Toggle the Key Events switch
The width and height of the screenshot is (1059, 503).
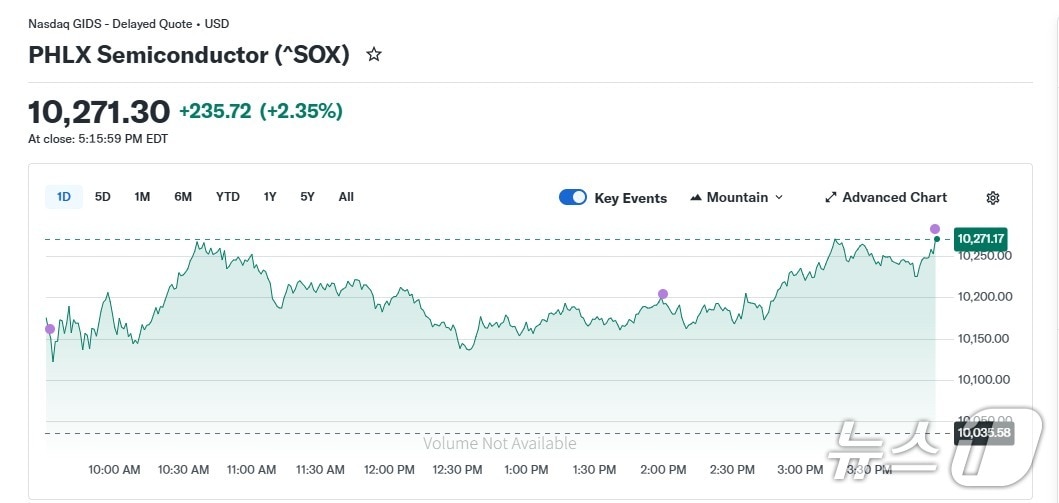point(573,197)
